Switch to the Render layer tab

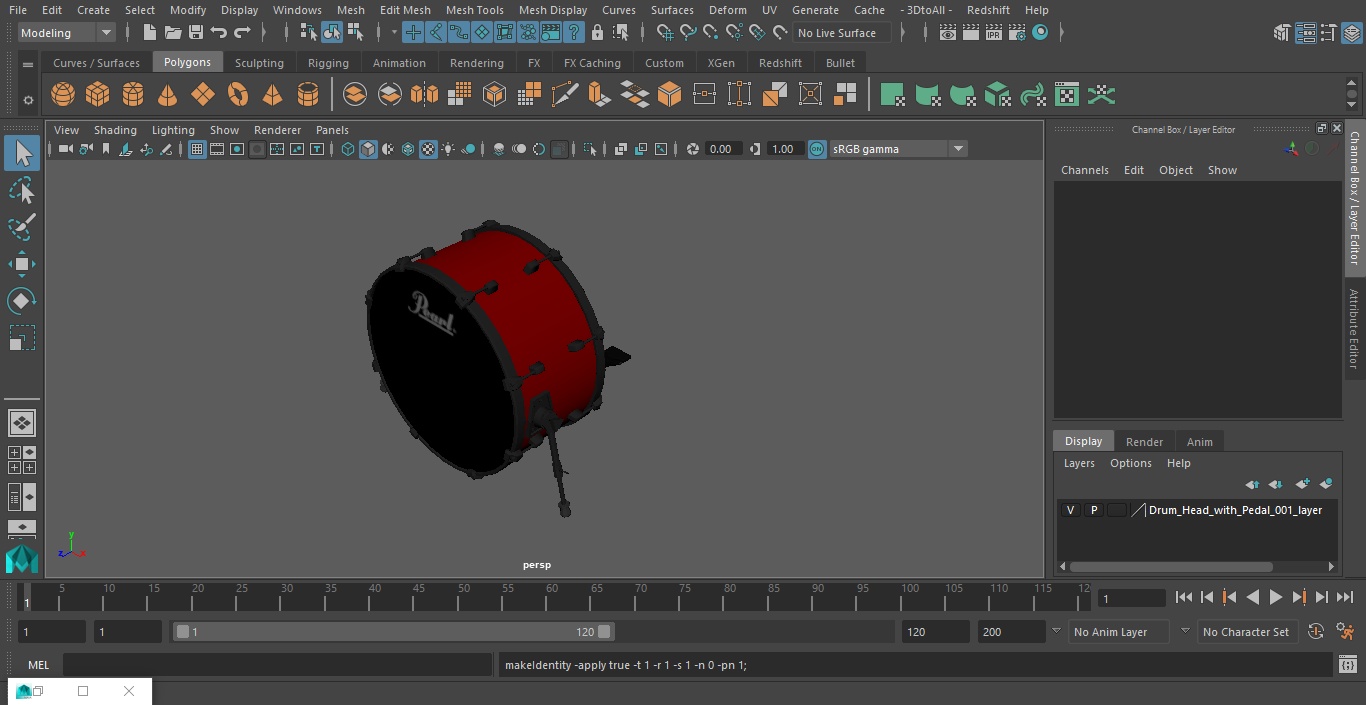click(1144, 442)
